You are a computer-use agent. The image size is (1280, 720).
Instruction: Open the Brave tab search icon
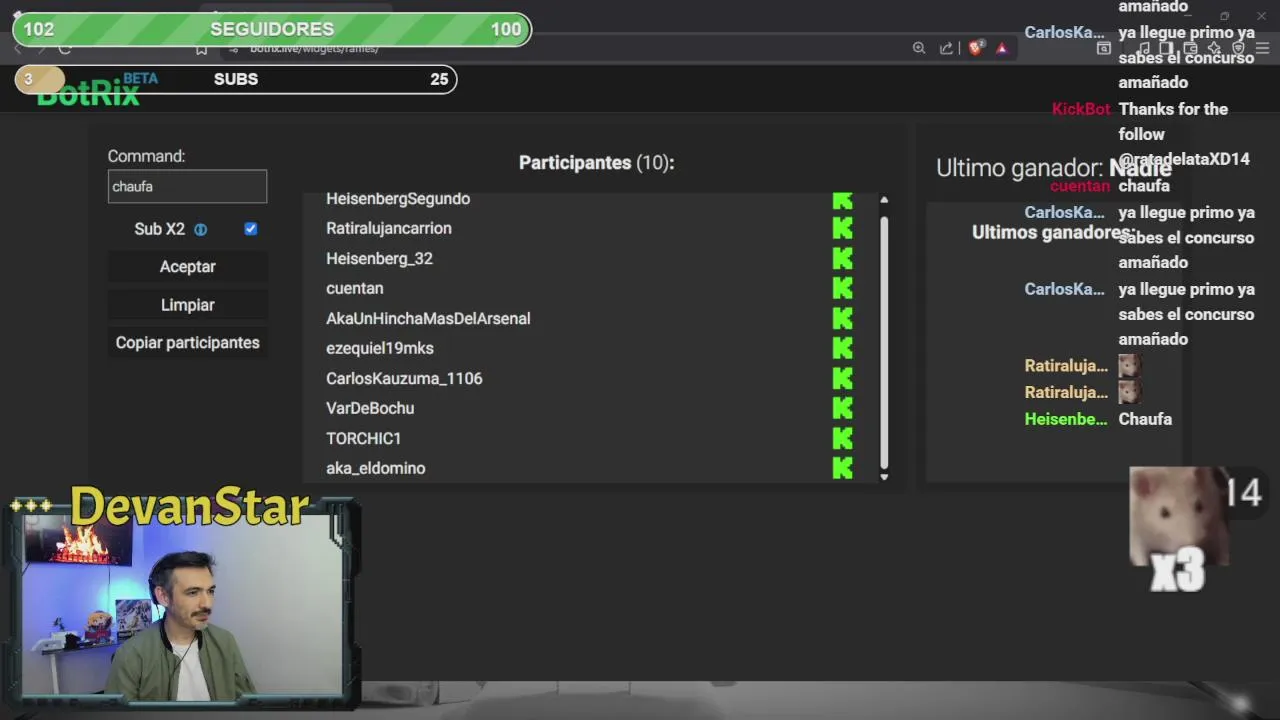1104,48
